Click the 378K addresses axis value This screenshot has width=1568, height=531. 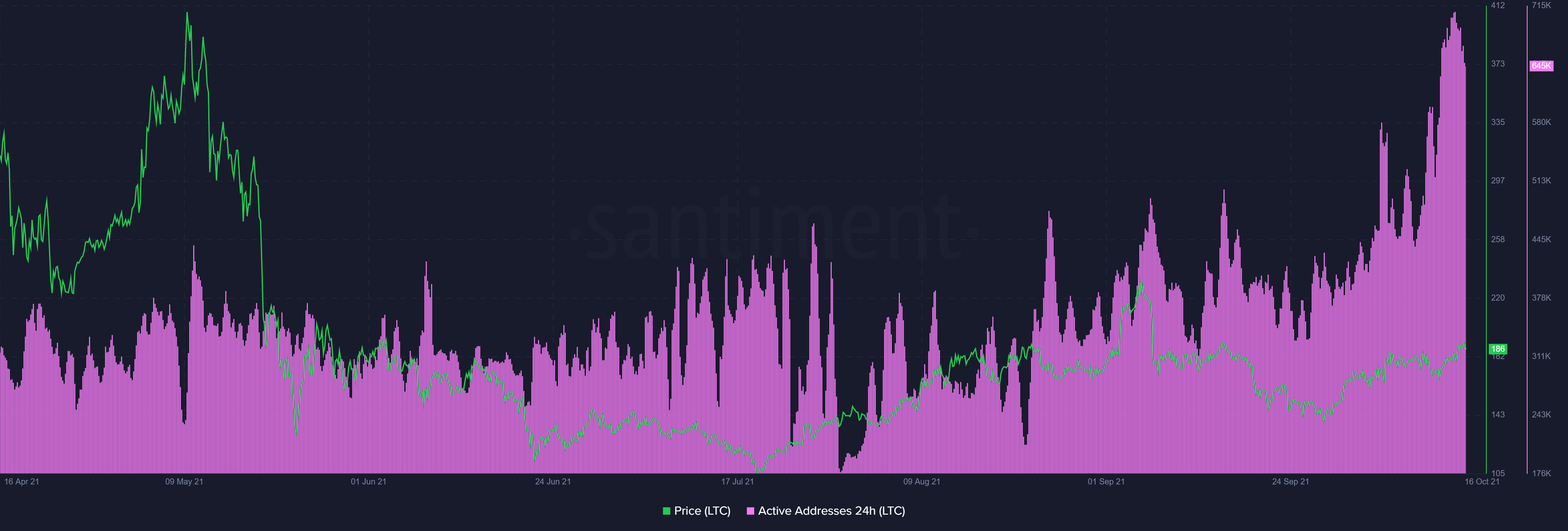coord(1541,298)
